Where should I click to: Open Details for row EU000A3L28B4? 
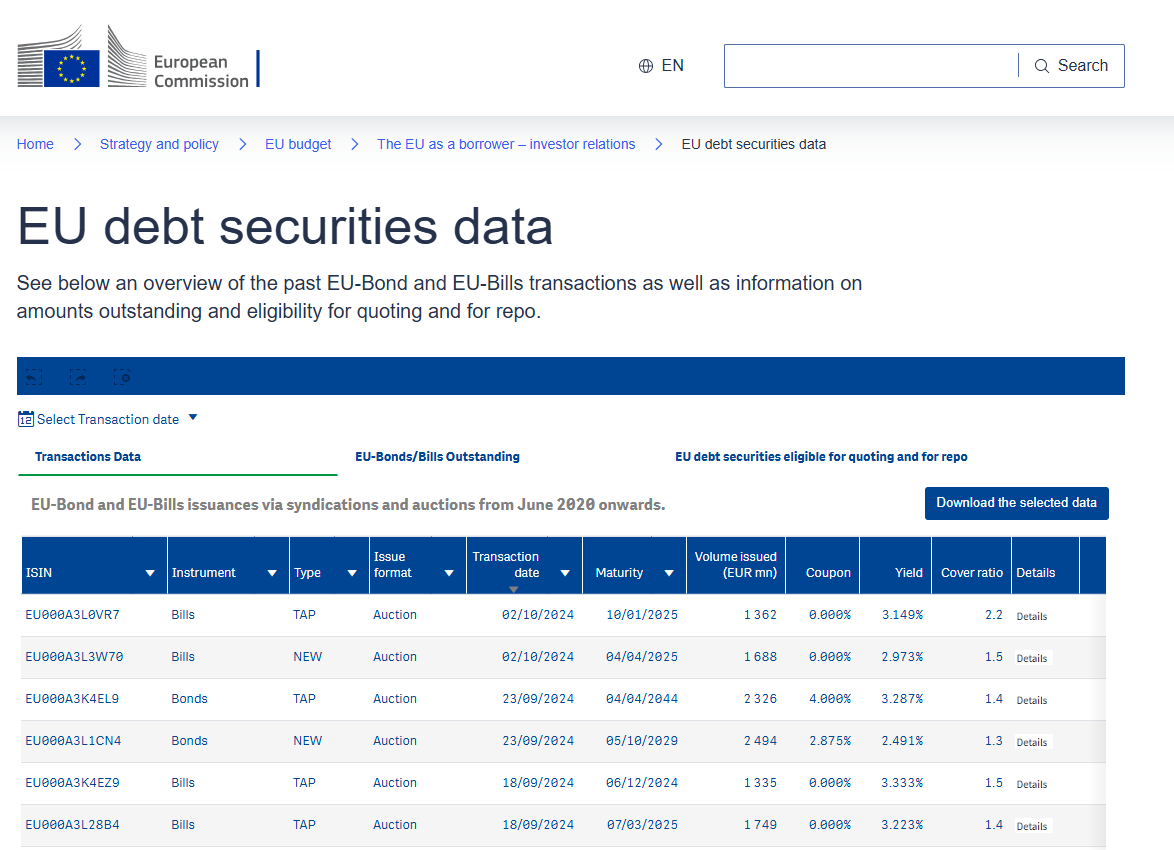click(1032, 826)
